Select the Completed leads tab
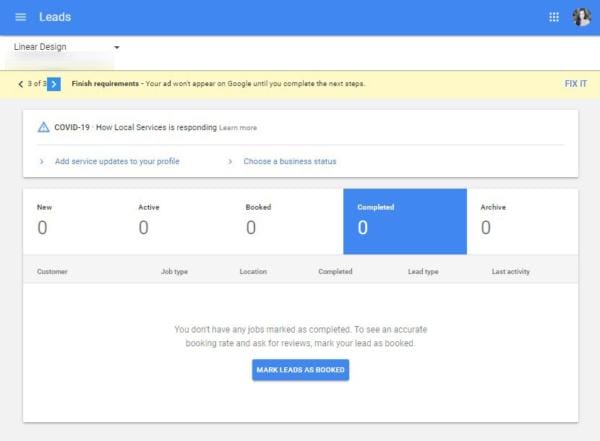The image size is (600, 441). click(x=405, y=221)
